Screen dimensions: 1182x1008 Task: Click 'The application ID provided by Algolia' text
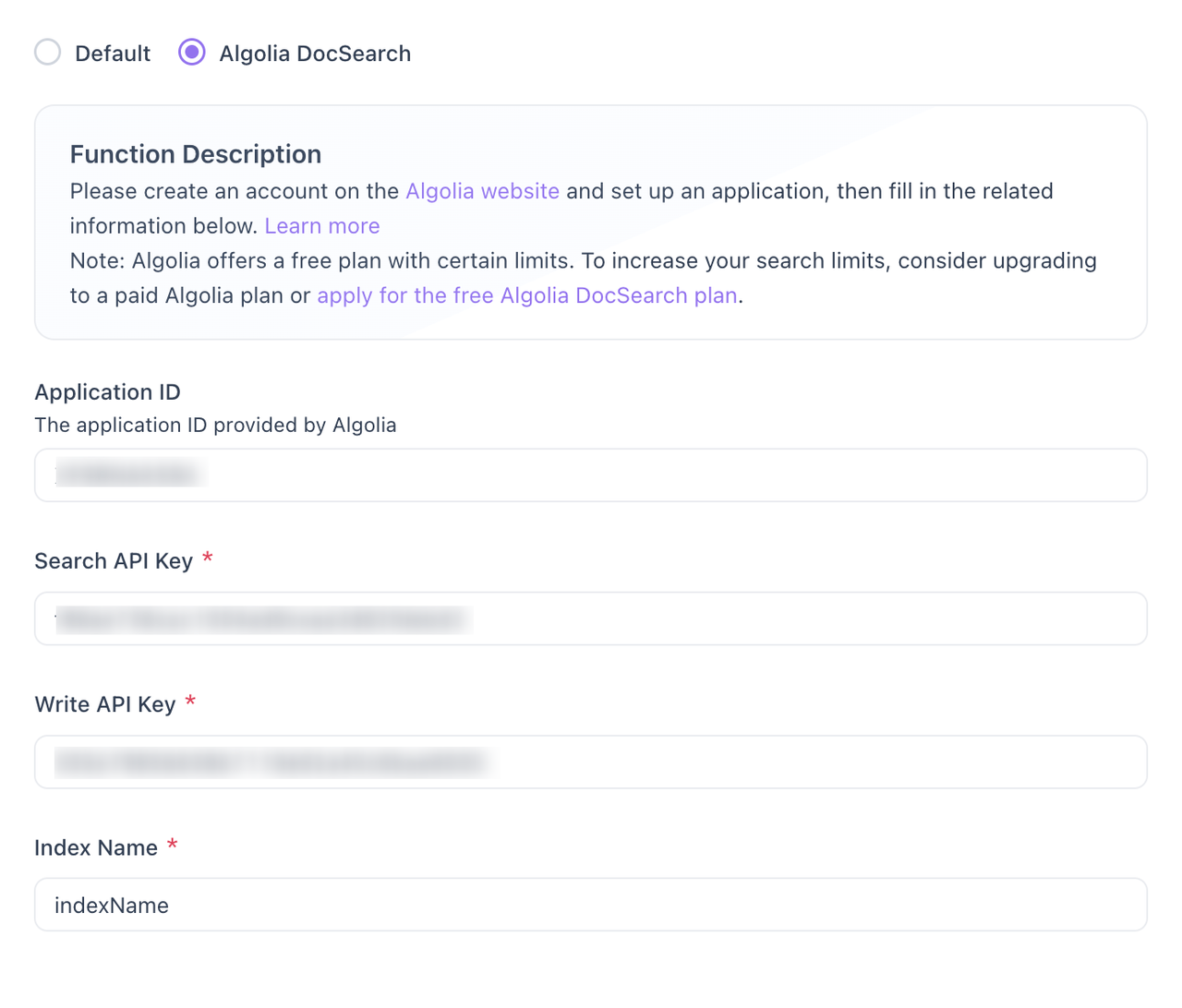click(x=215, y=426)
